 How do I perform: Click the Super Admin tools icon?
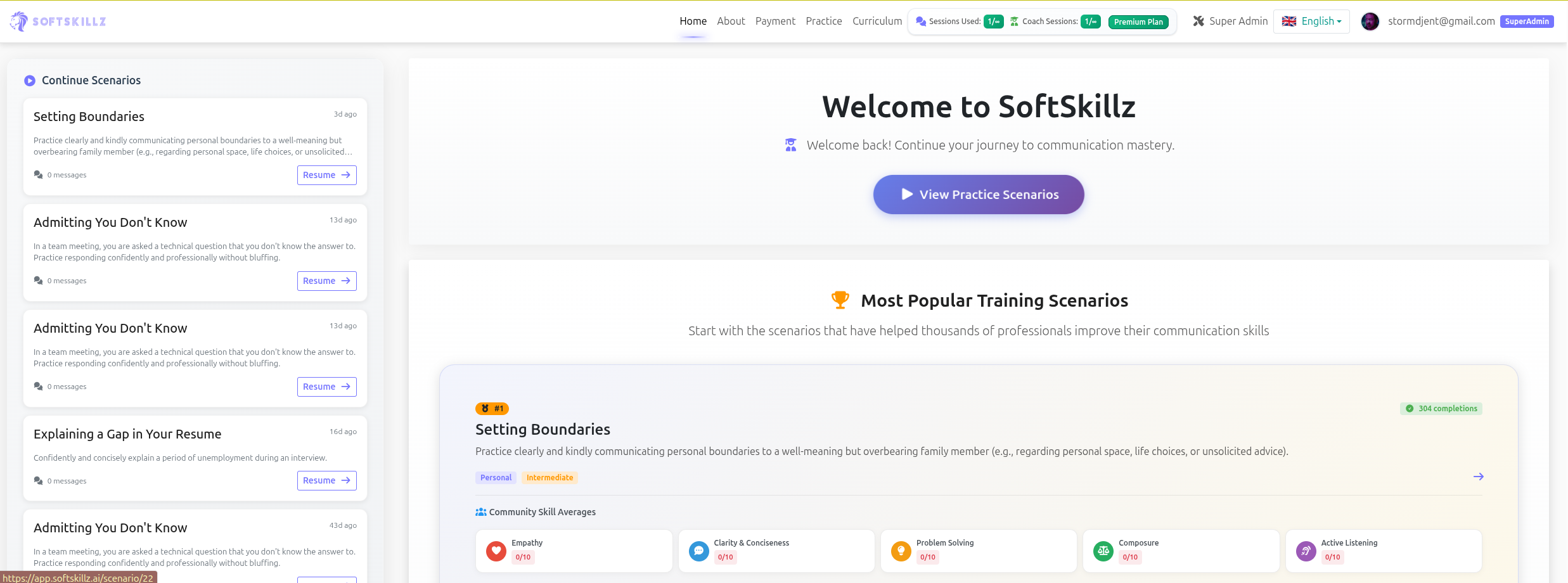(x=1198, y=21)
